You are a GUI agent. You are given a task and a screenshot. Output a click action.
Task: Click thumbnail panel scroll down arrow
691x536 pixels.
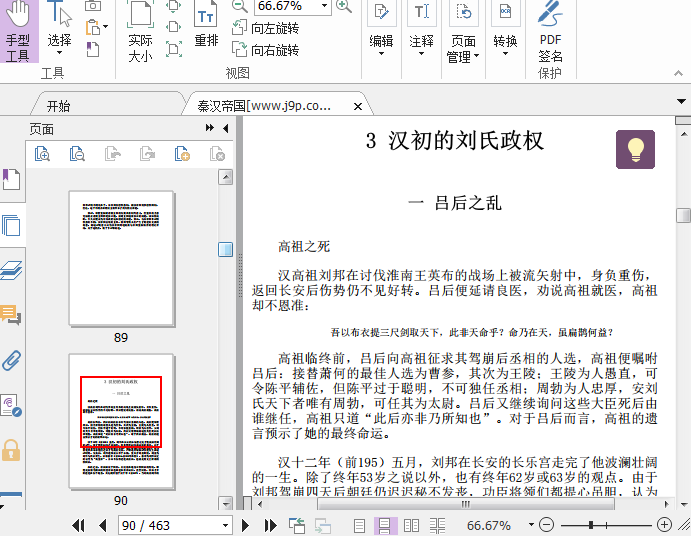click(226, 503)
